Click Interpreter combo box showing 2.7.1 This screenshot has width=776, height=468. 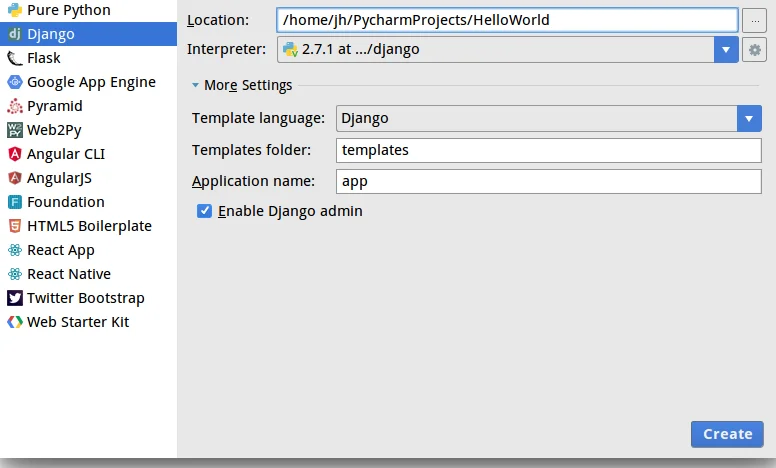tap(508, 49)
